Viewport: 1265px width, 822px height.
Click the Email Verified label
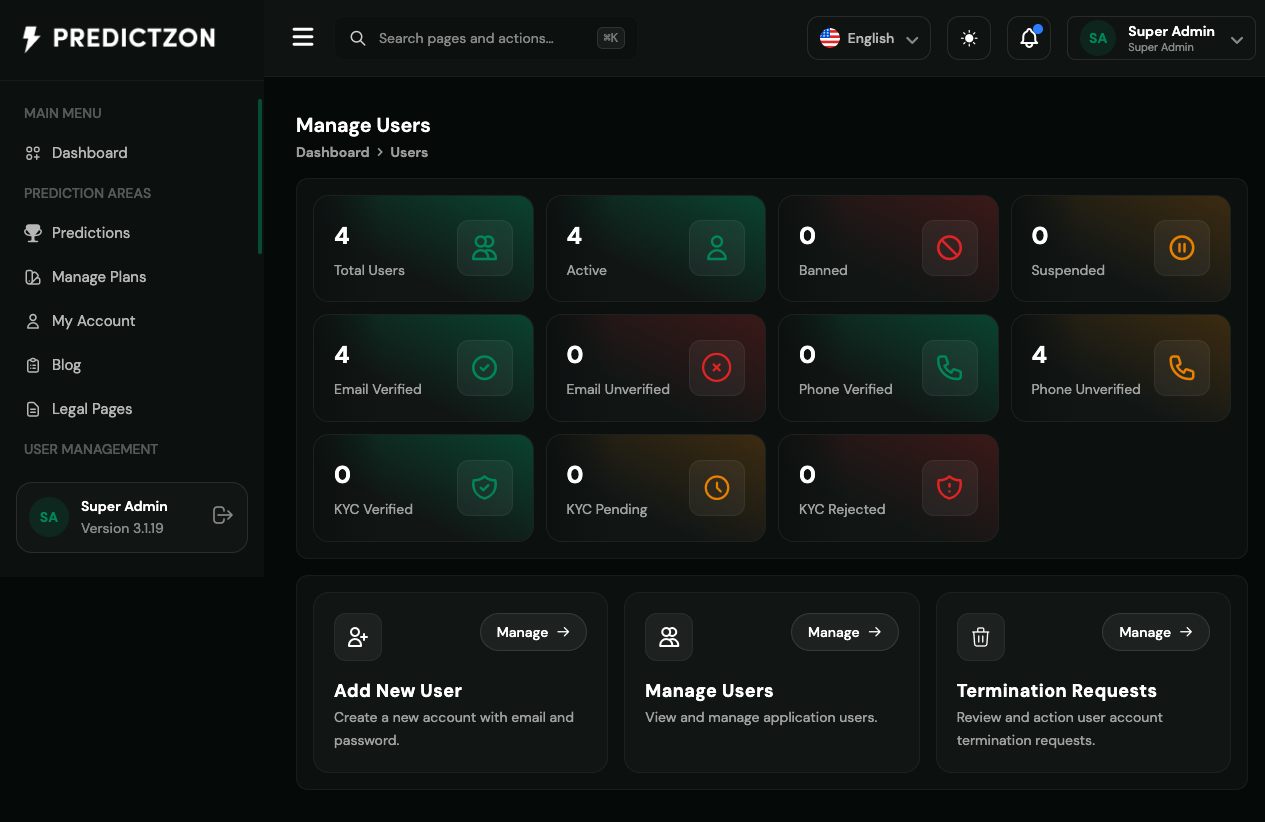point(378,389)
